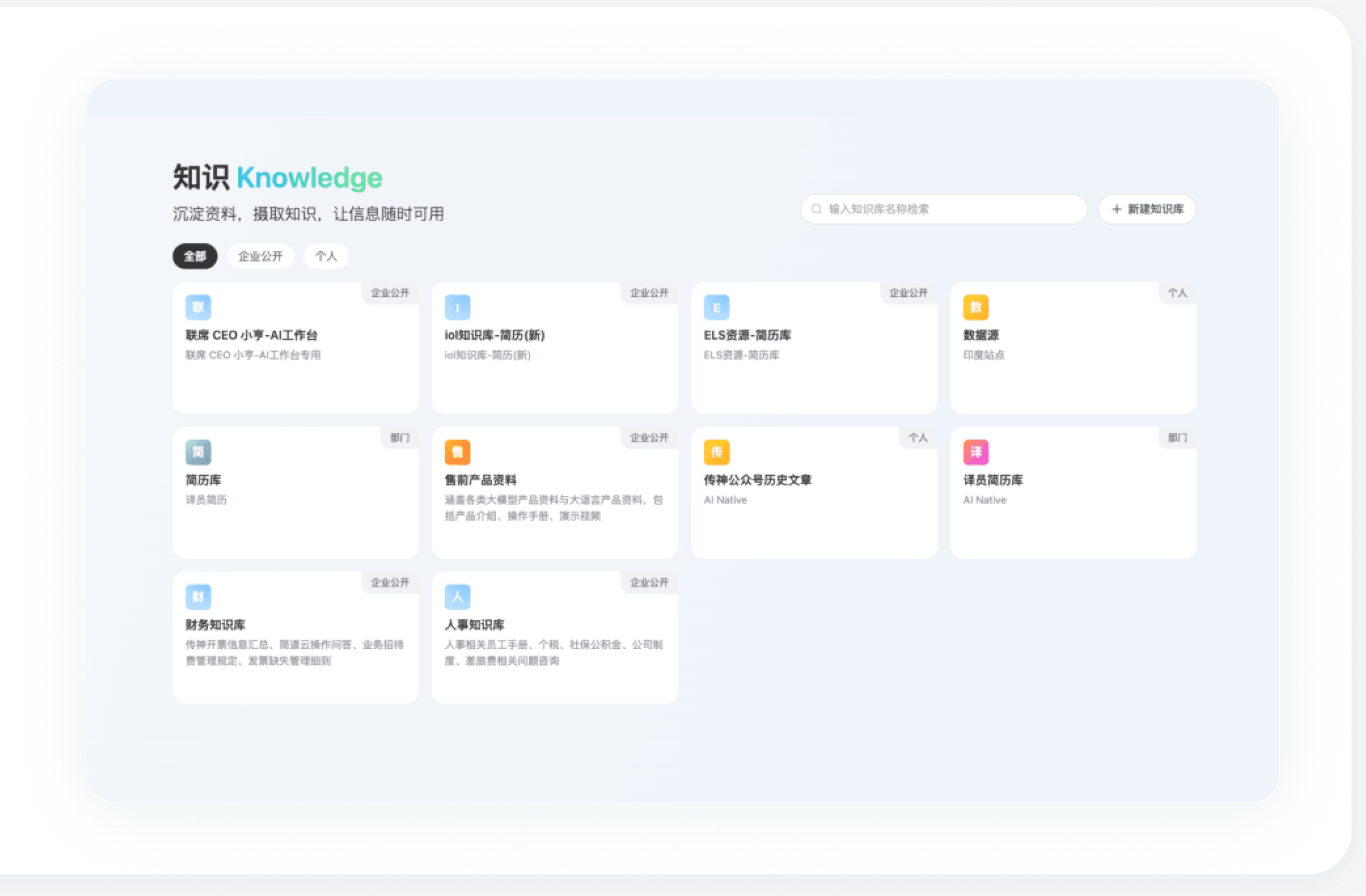Click 部门 badge on 译员简历库 card
The height and width of the screenshot is (896, 1366).
1177,438
